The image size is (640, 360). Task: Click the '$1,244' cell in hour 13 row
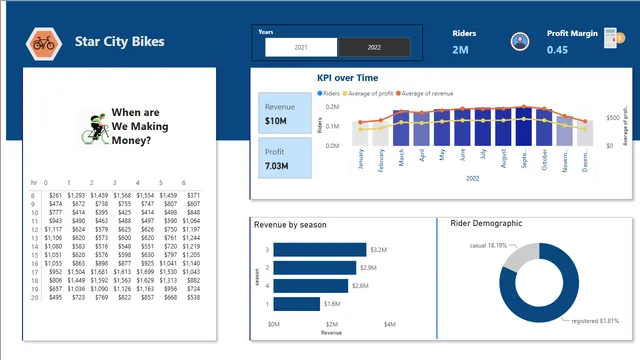(191, 238)
